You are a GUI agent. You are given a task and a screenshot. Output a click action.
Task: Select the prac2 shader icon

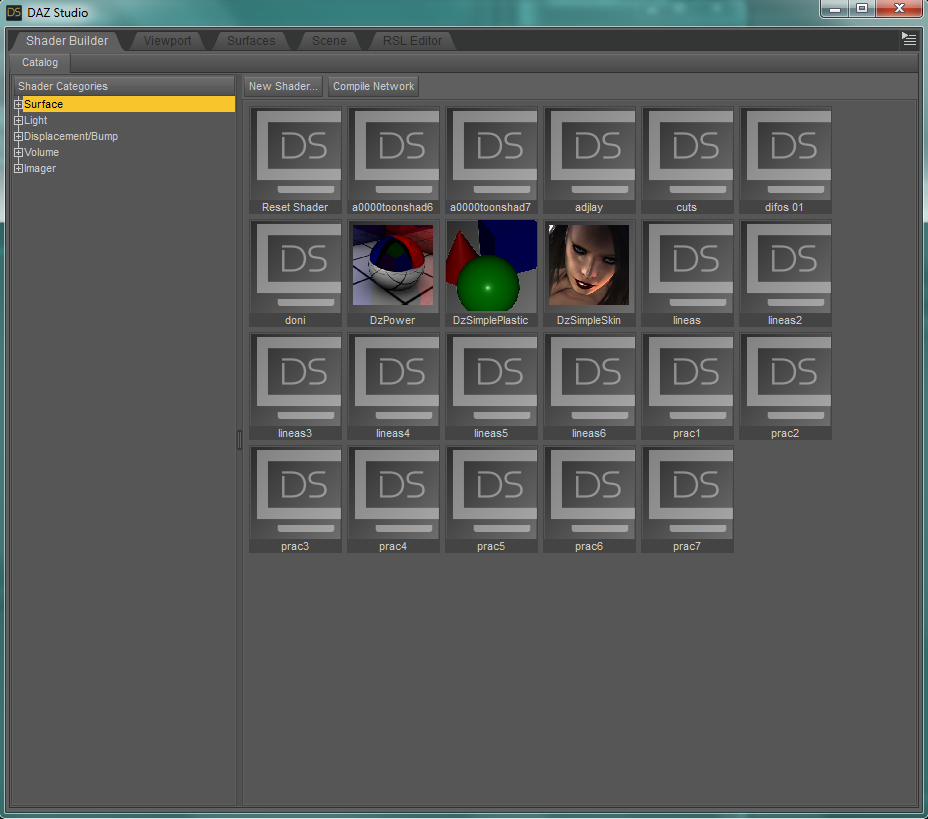tap(785, 386)
